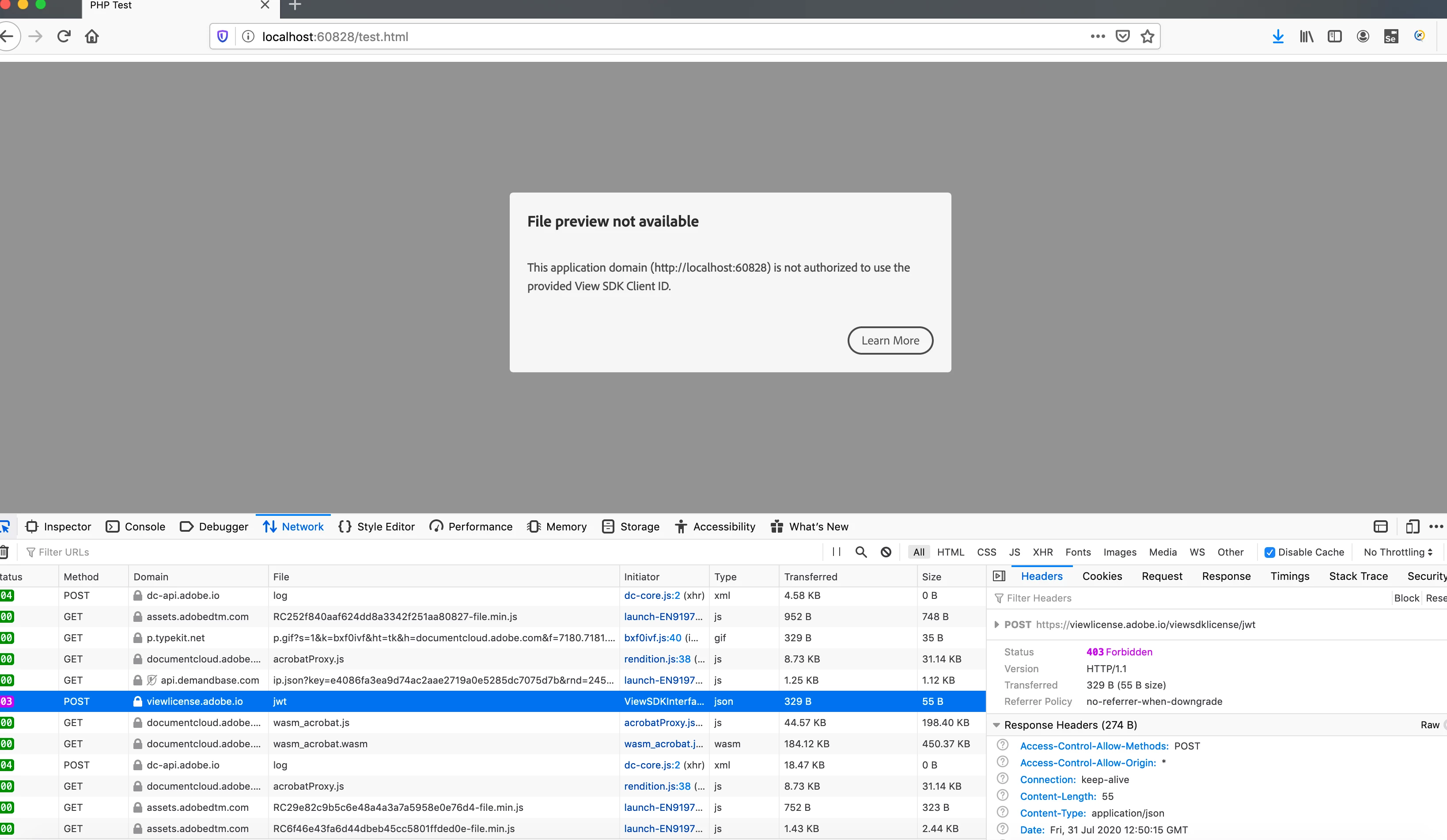Expand the POST request URL details
Image resolution: width=1447 pixels, height=840 pixels.
coord(996,624)
